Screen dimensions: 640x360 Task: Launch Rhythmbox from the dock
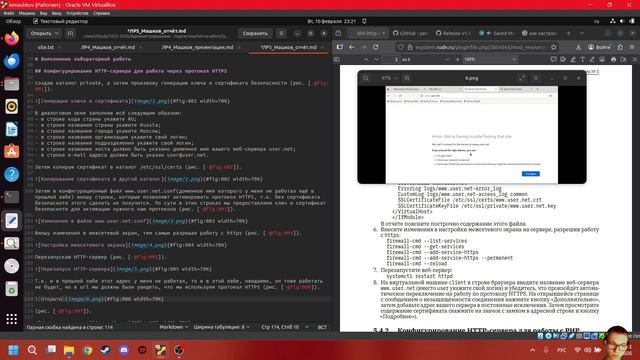tap(11, 107)
